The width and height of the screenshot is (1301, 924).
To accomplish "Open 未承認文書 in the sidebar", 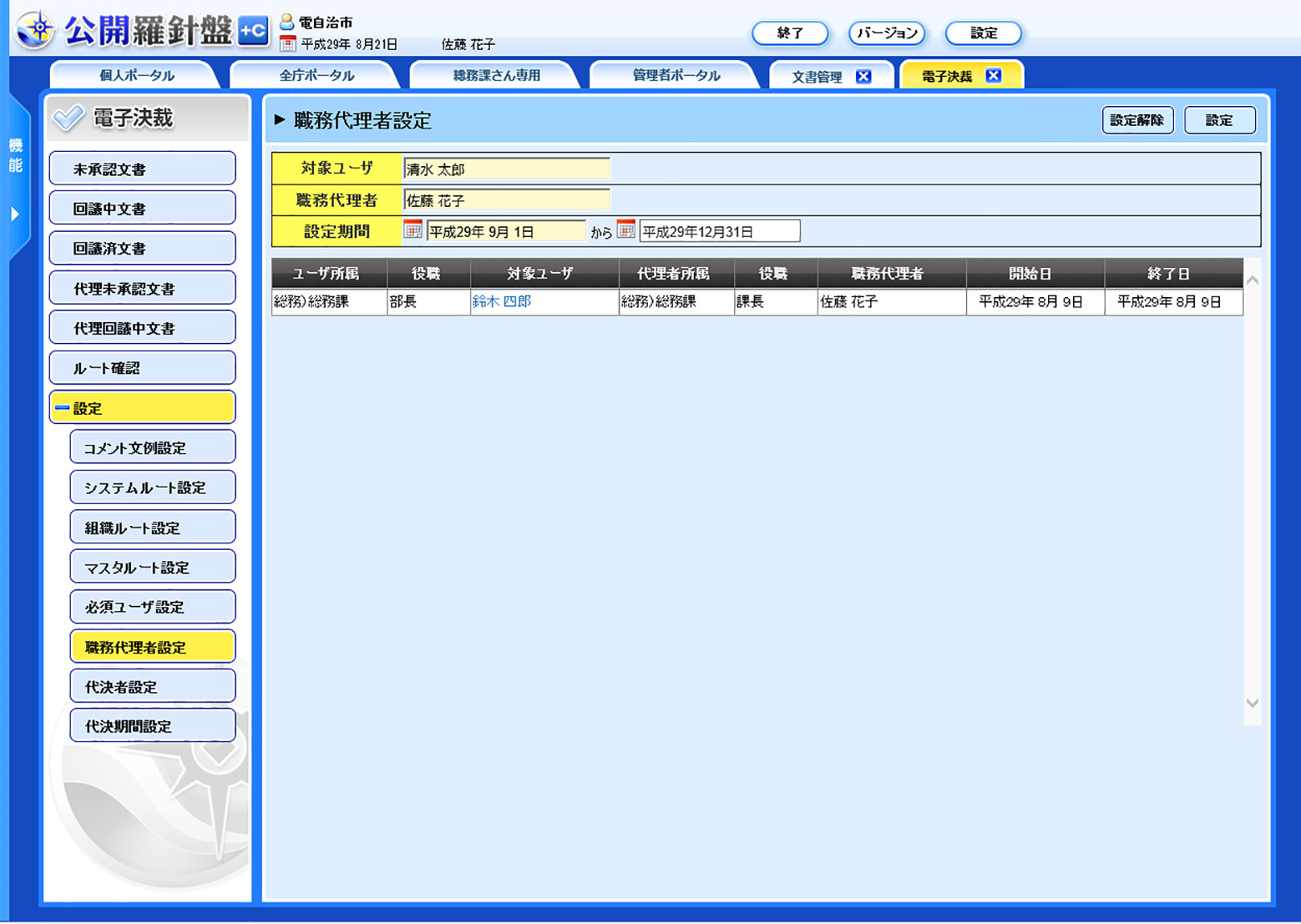I will coord(142,169).
